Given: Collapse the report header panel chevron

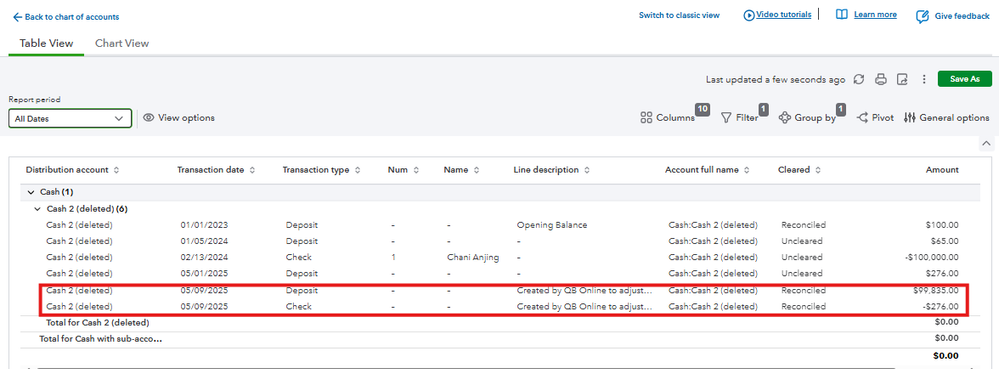Looking at the screenshot, I should coord(986,143).
